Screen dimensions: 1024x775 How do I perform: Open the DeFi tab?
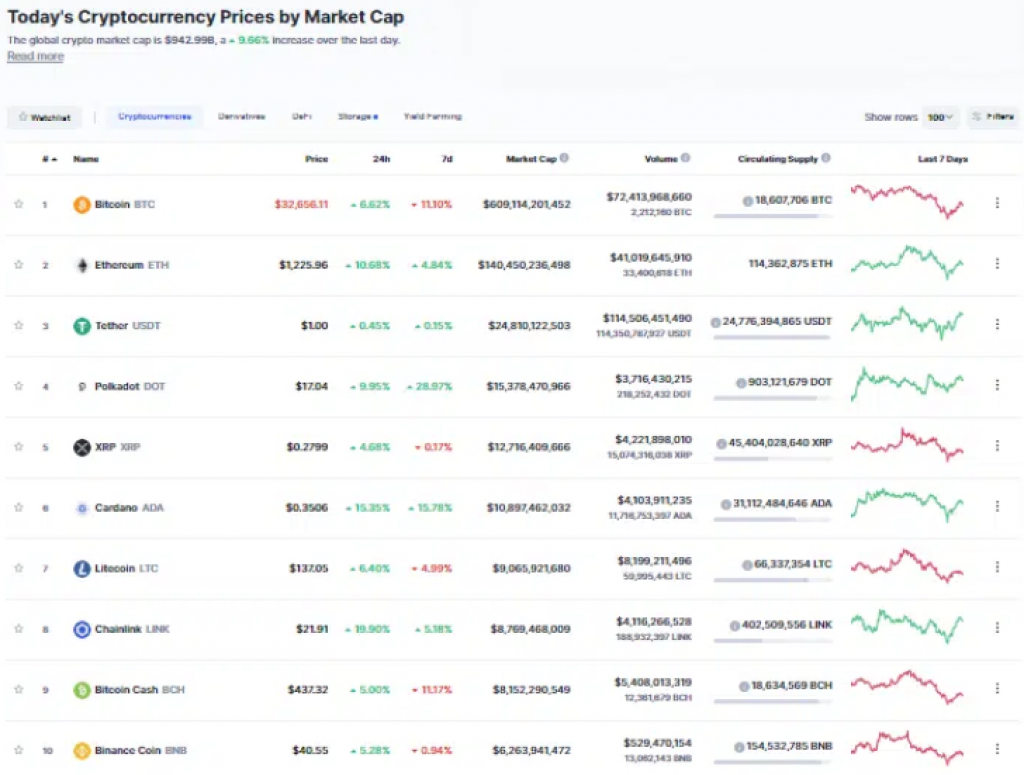(x=302, y=116)
